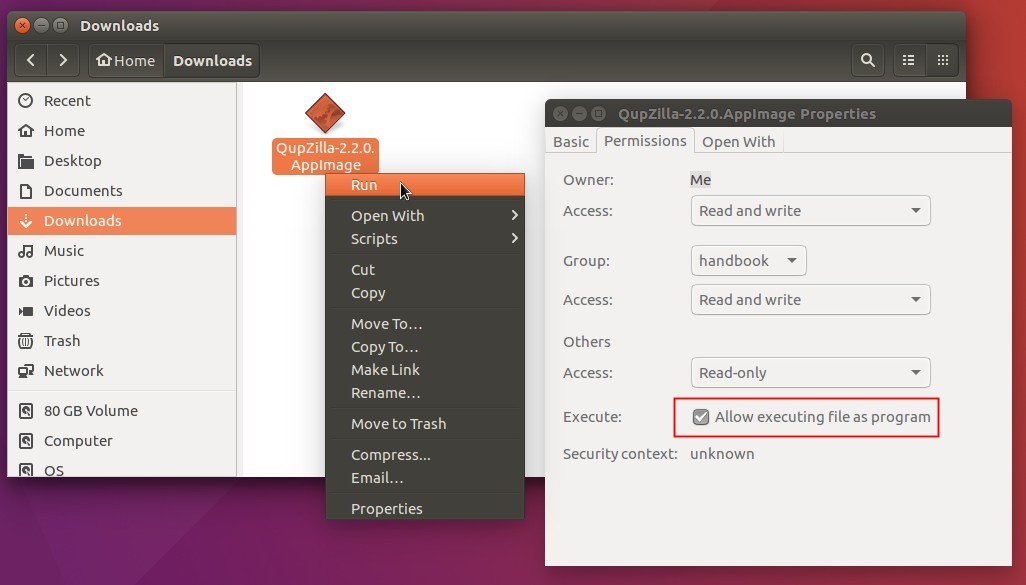Open Documents in the sidebar
The height and width of the screenshot is (585, 1026).
(x=122, y=191)
